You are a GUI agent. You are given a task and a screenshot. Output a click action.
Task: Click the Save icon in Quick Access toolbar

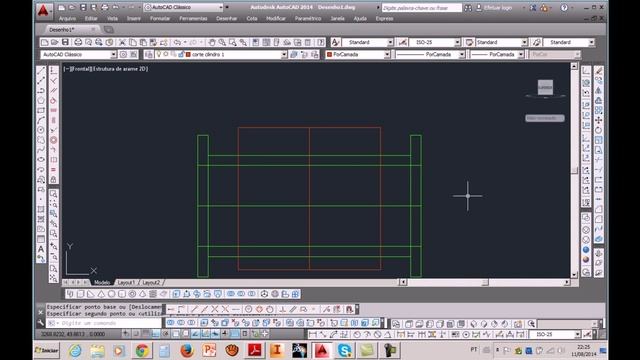(x=83, y=7)
